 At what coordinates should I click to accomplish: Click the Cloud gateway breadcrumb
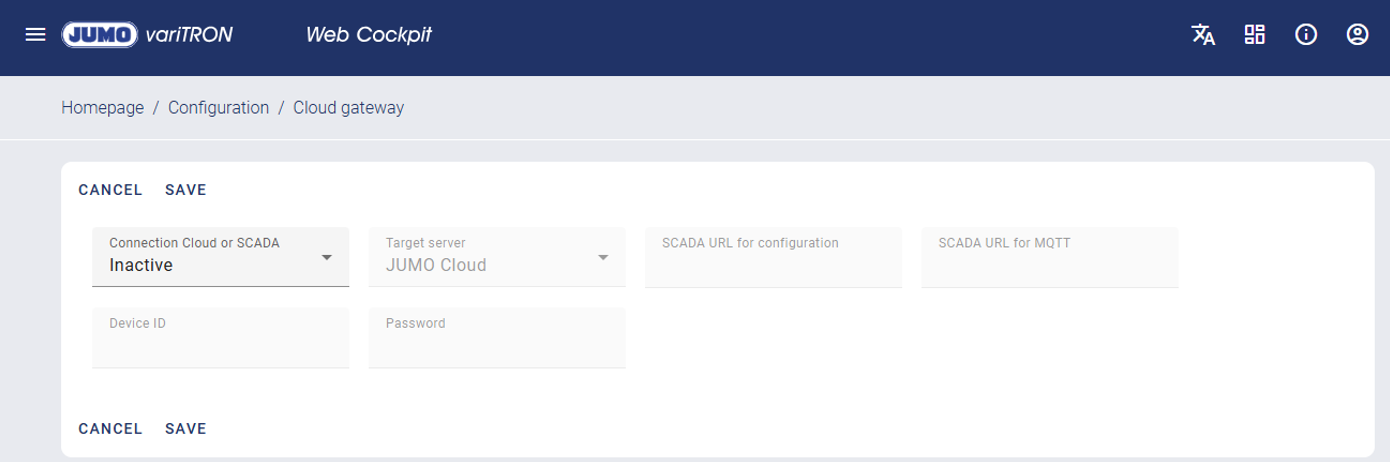(x=348, y=108)
